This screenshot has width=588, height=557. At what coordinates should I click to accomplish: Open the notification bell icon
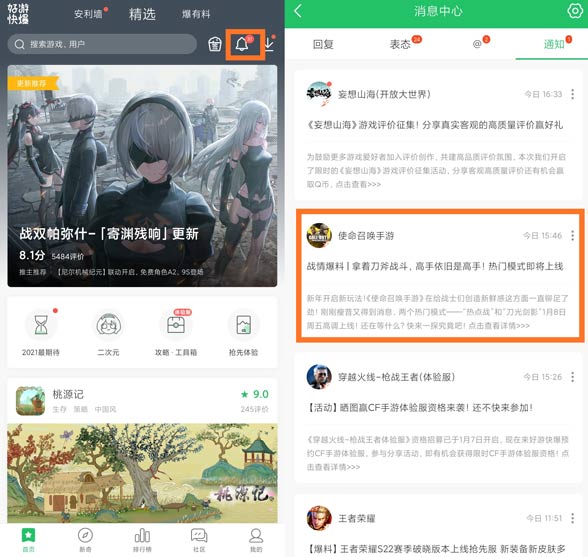click(242, 44)
